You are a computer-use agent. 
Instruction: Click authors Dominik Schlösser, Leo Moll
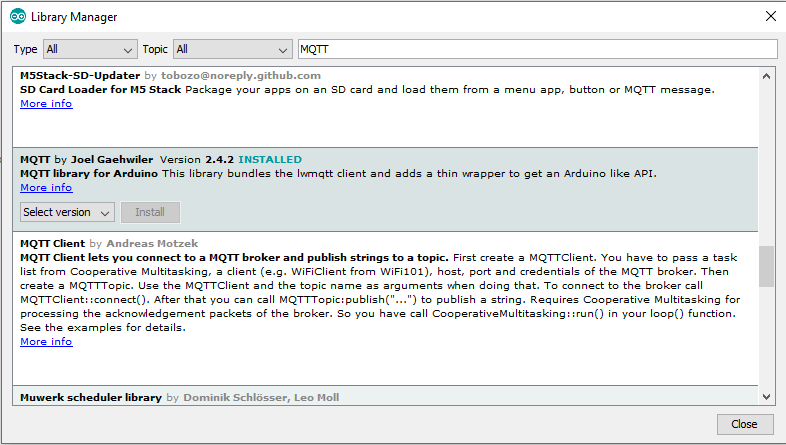point(261,397)
